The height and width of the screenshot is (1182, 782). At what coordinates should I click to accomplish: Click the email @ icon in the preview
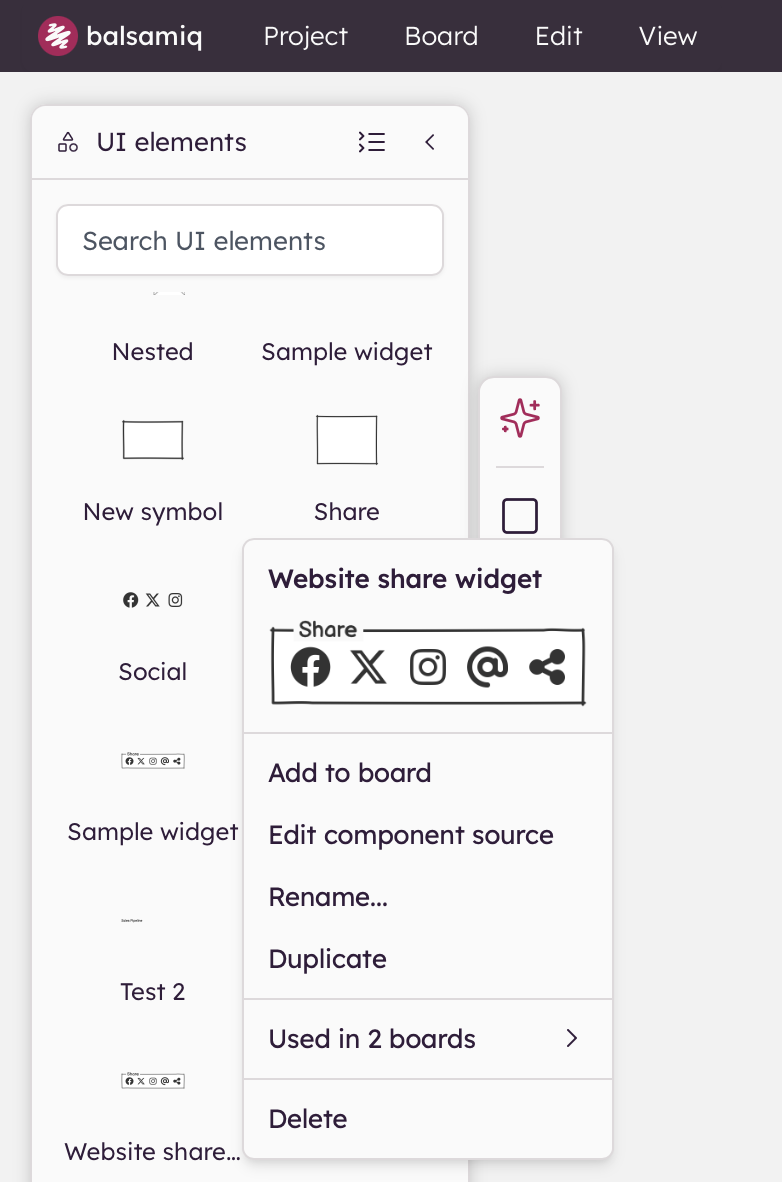487,666
